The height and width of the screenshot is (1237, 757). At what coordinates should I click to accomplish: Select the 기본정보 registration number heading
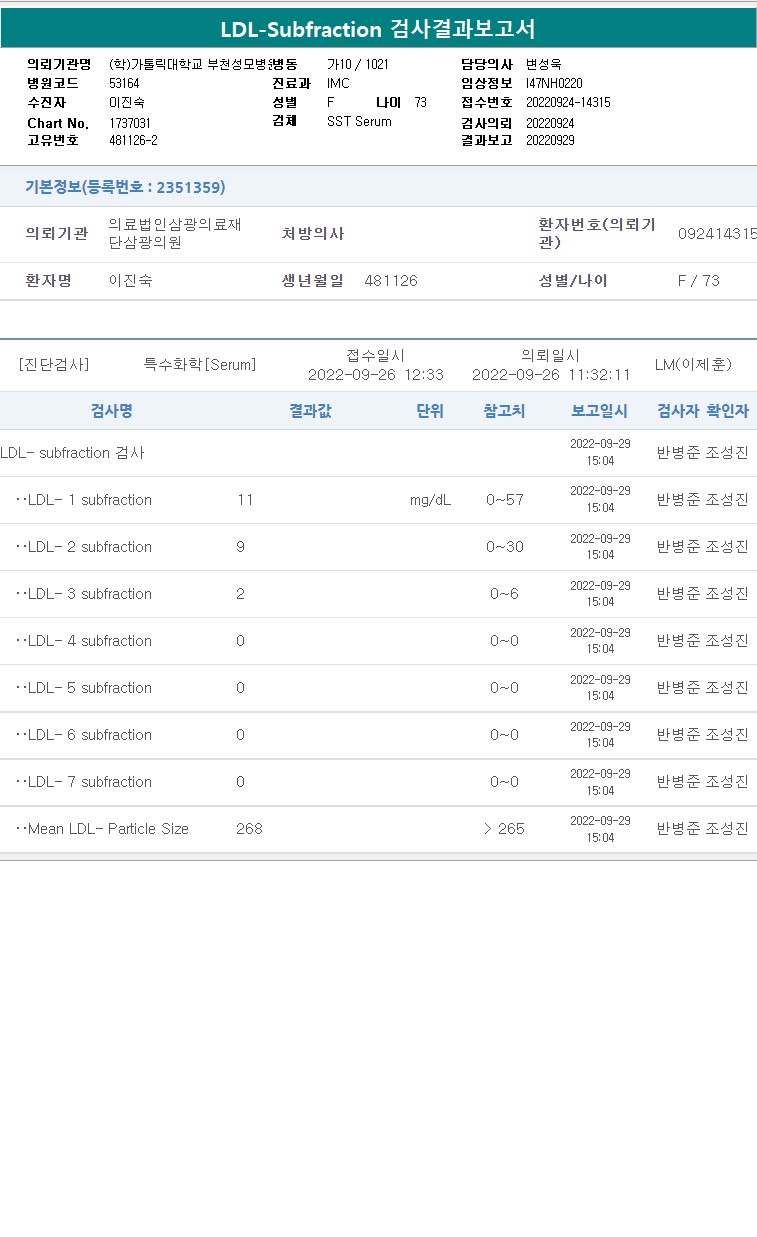click(125, 187)
